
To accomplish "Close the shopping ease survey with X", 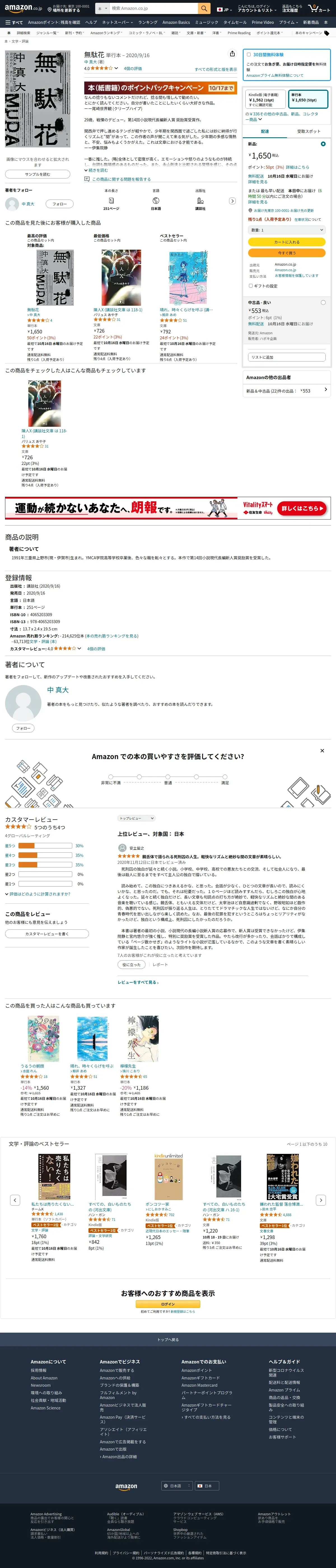I will tap(322, 751).
